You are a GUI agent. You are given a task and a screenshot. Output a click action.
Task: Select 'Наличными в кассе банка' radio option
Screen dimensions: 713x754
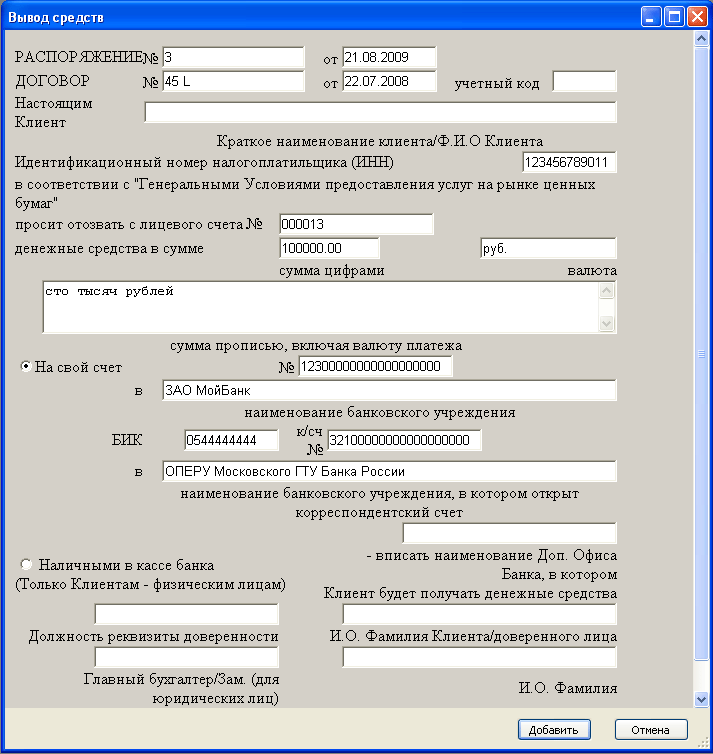(26, 564)
